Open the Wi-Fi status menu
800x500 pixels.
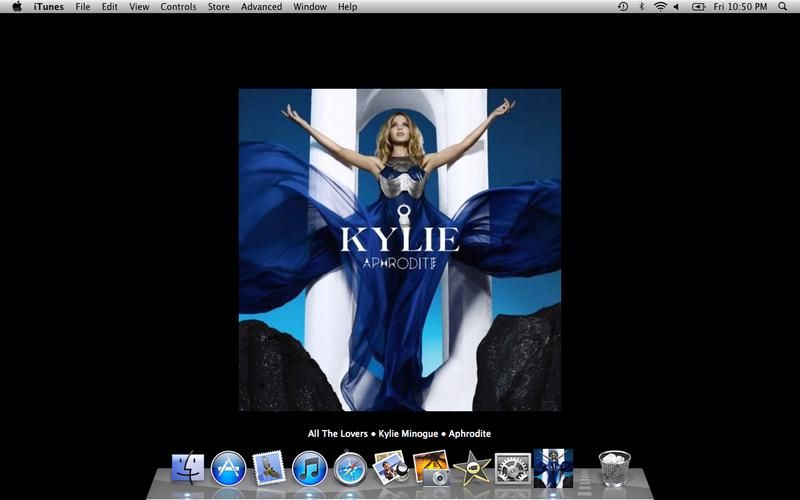coord(661,7)
